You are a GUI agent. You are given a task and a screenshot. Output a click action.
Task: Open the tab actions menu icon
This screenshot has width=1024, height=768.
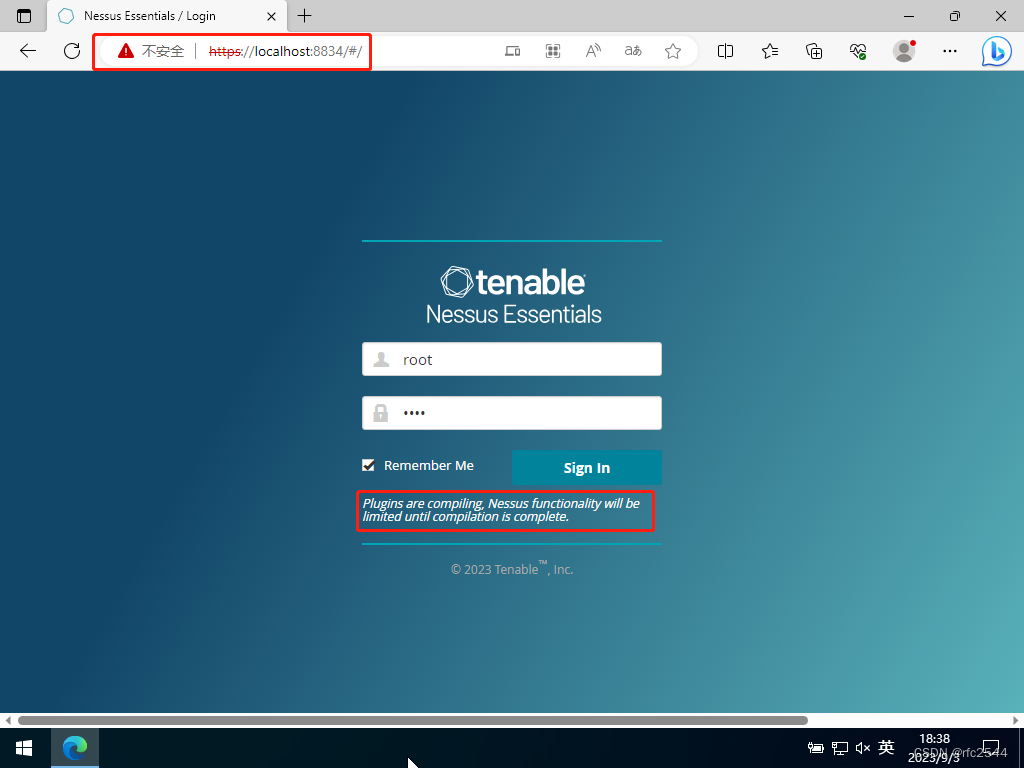point(24,16)
